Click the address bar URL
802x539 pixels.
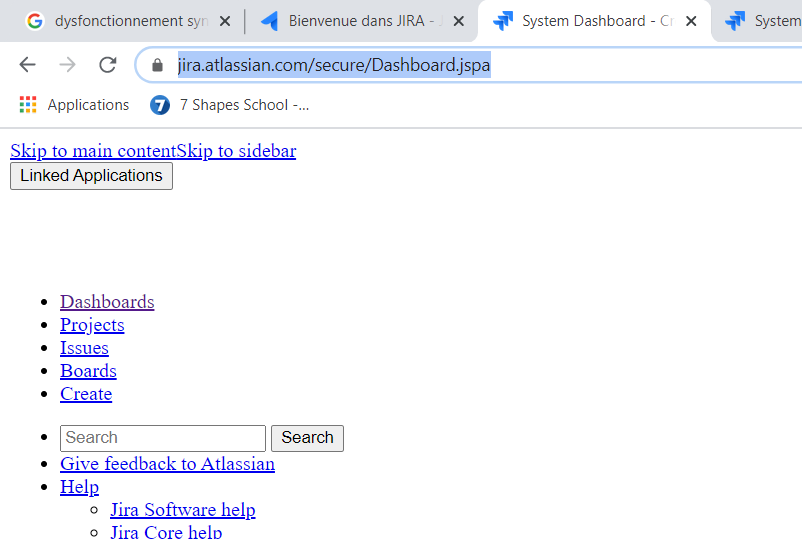click(334, 65)
